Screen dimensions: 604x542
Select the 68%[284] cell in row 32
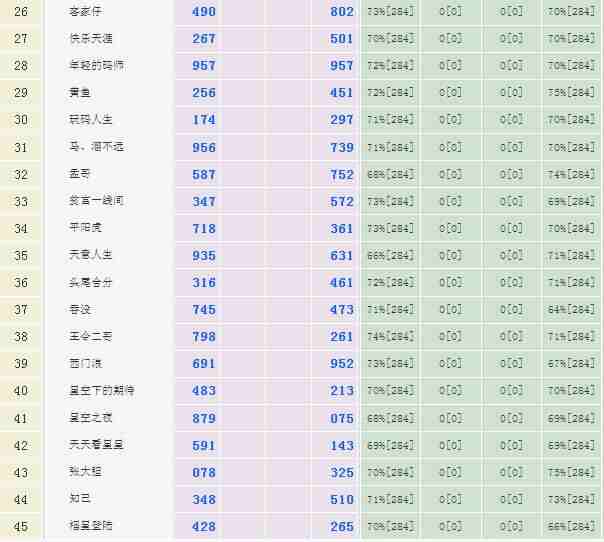tap(390, 174)
